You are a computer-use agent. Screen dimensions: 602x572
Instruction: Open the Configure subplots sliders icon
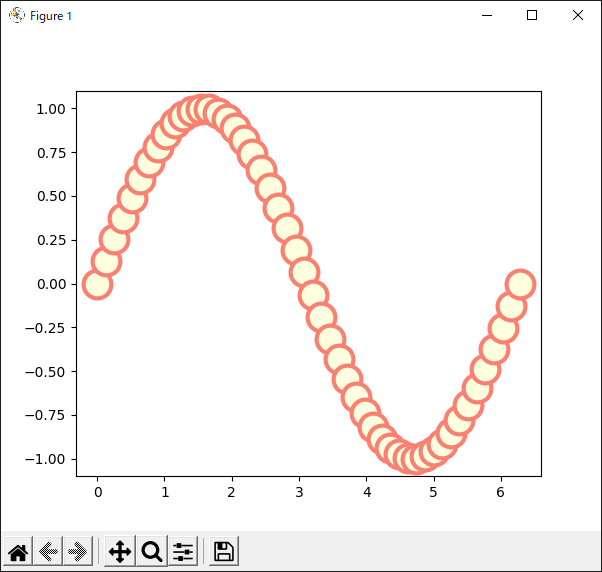point(183,551)
